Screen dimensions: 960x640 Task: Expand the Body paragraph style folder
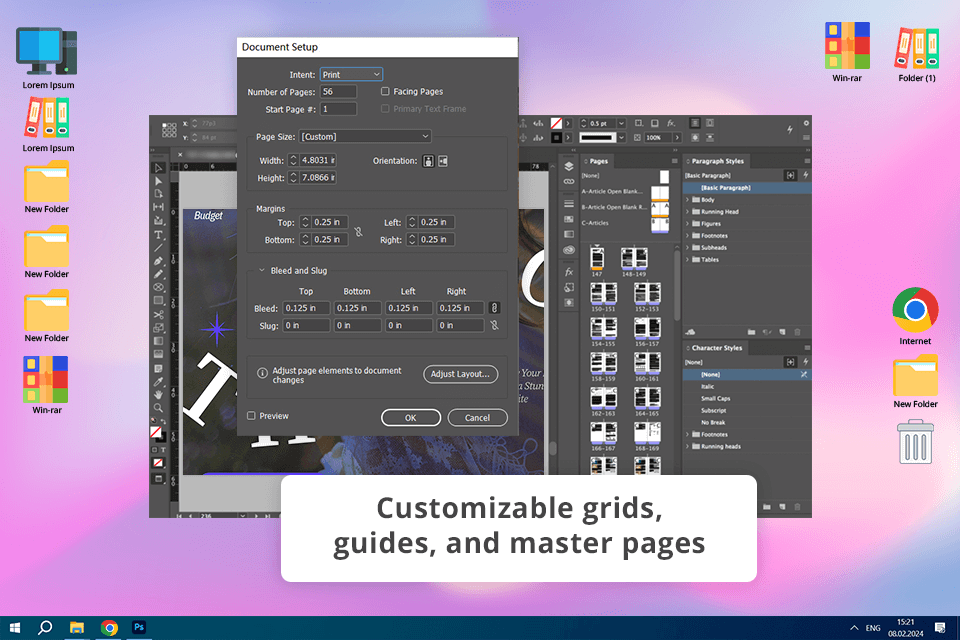point(688,200)
